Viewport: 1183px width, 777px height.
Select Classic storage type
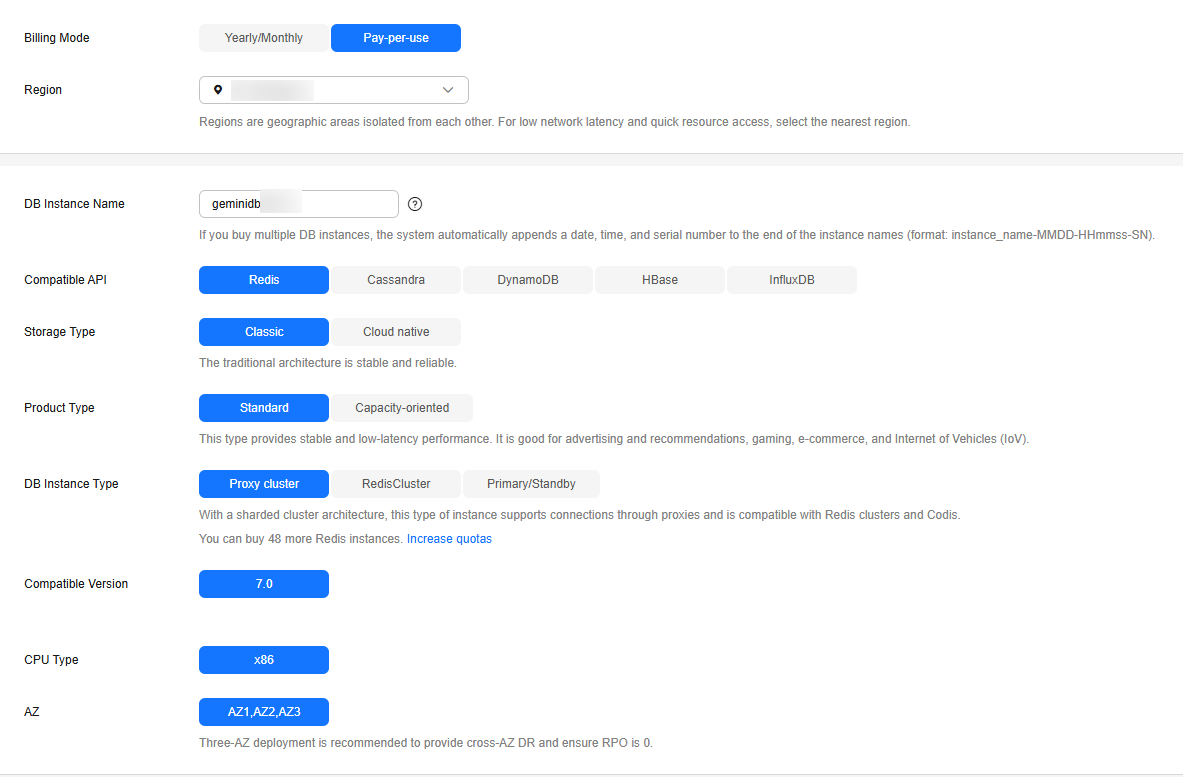264,332
